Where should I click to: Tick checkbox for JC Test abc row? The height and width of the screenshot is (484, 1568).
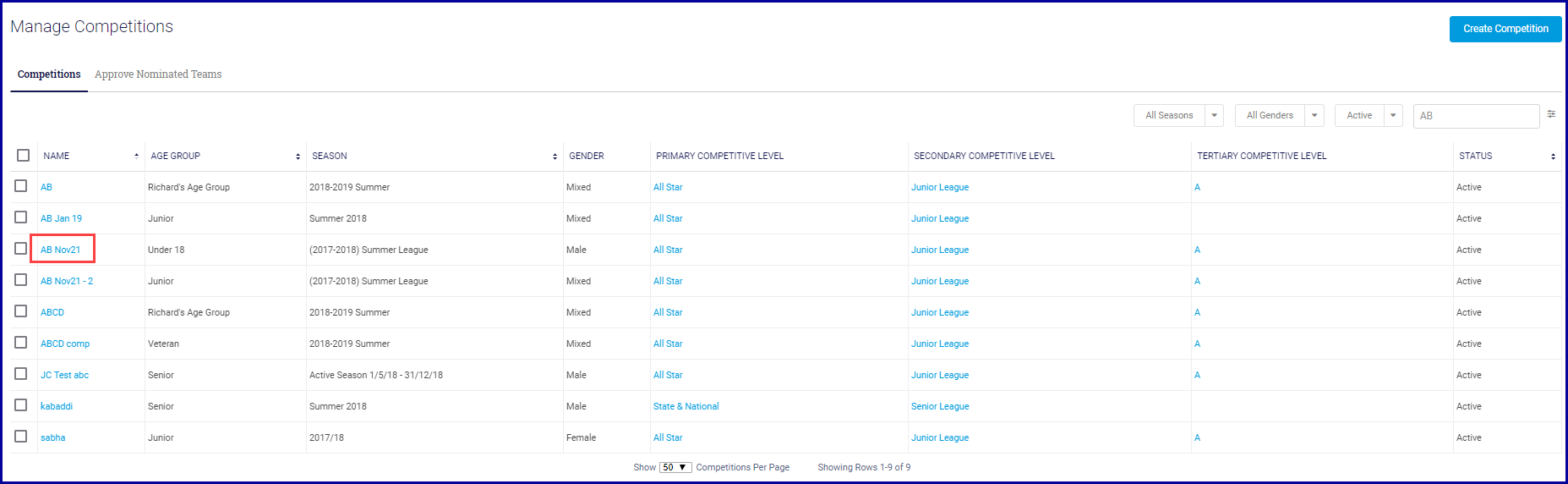(21, 374)
